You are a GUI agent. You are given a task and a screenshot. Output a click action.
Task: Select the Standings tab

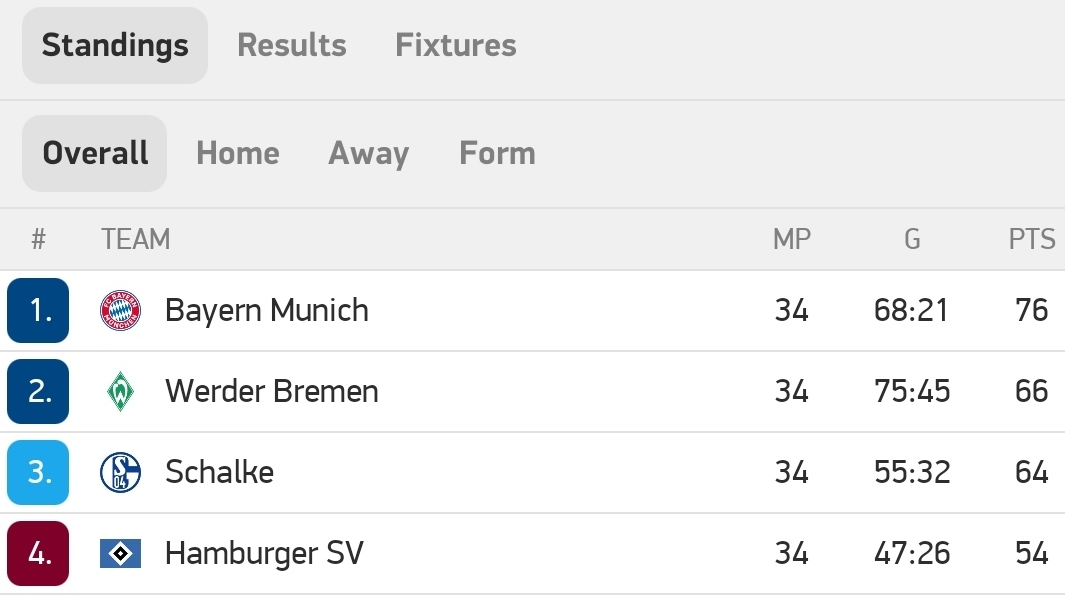[x=115, y=46]
